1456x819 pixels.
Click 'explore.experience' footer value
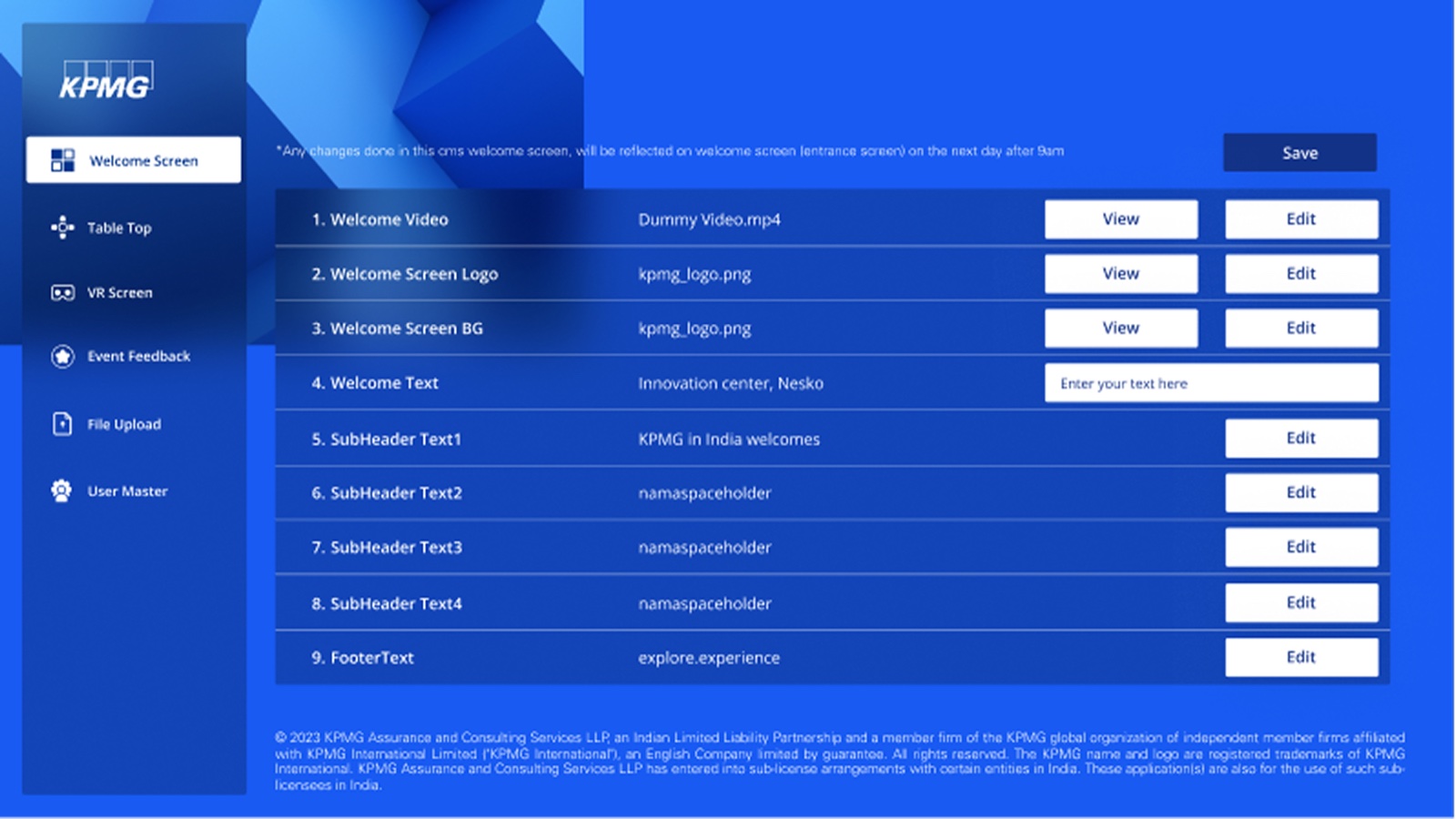[x=709, y=658]
